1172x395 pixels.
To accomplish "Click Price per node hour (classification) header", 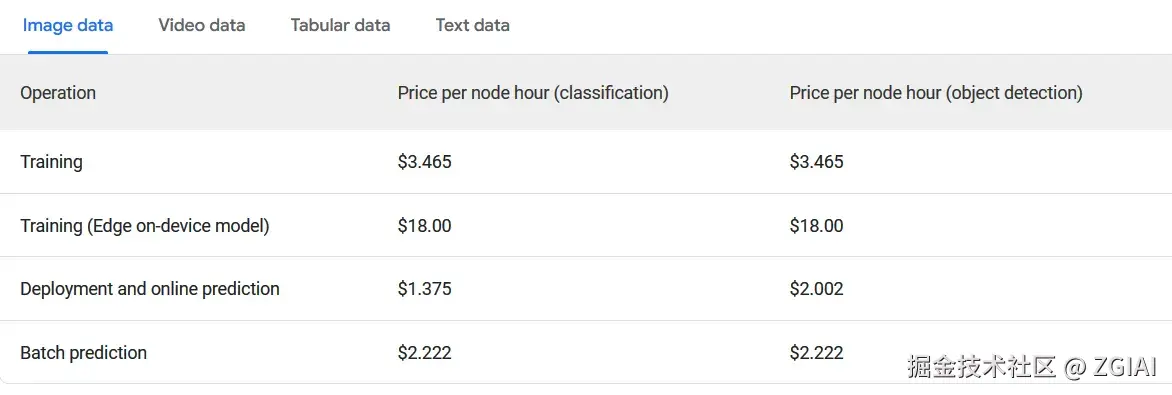I will 533,93.
